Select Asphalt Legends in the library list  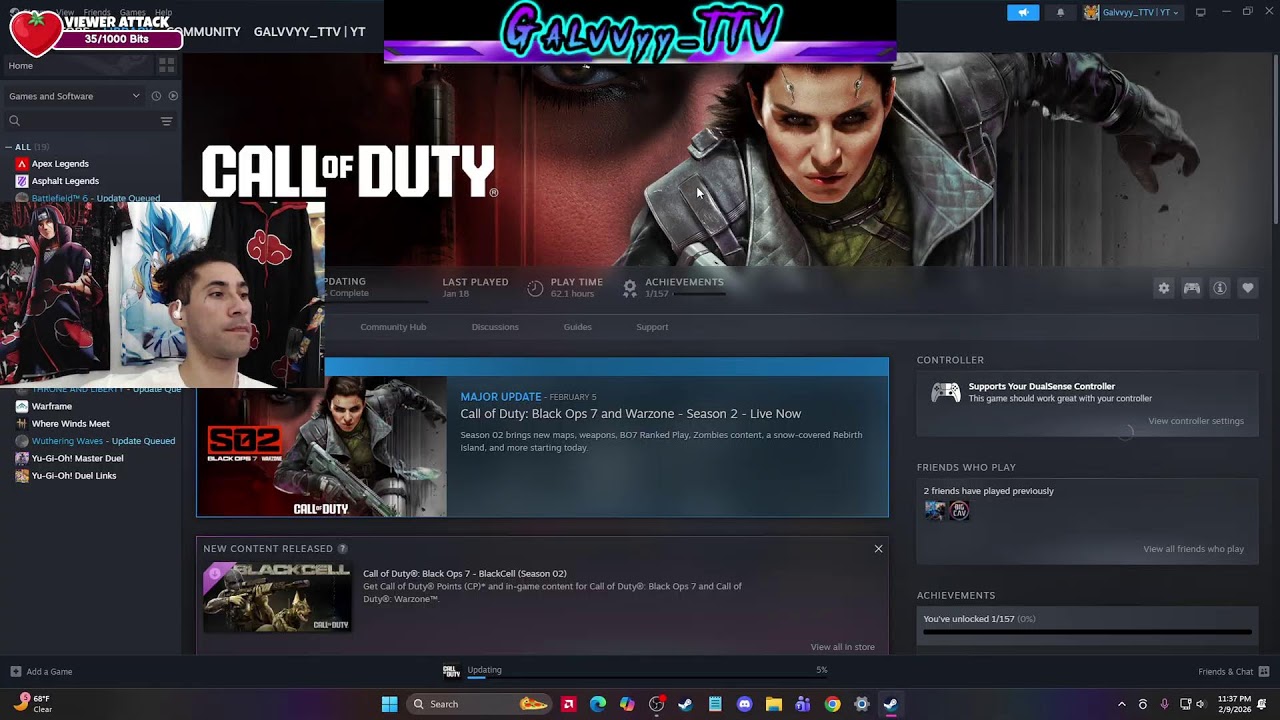tap(65, 181)
